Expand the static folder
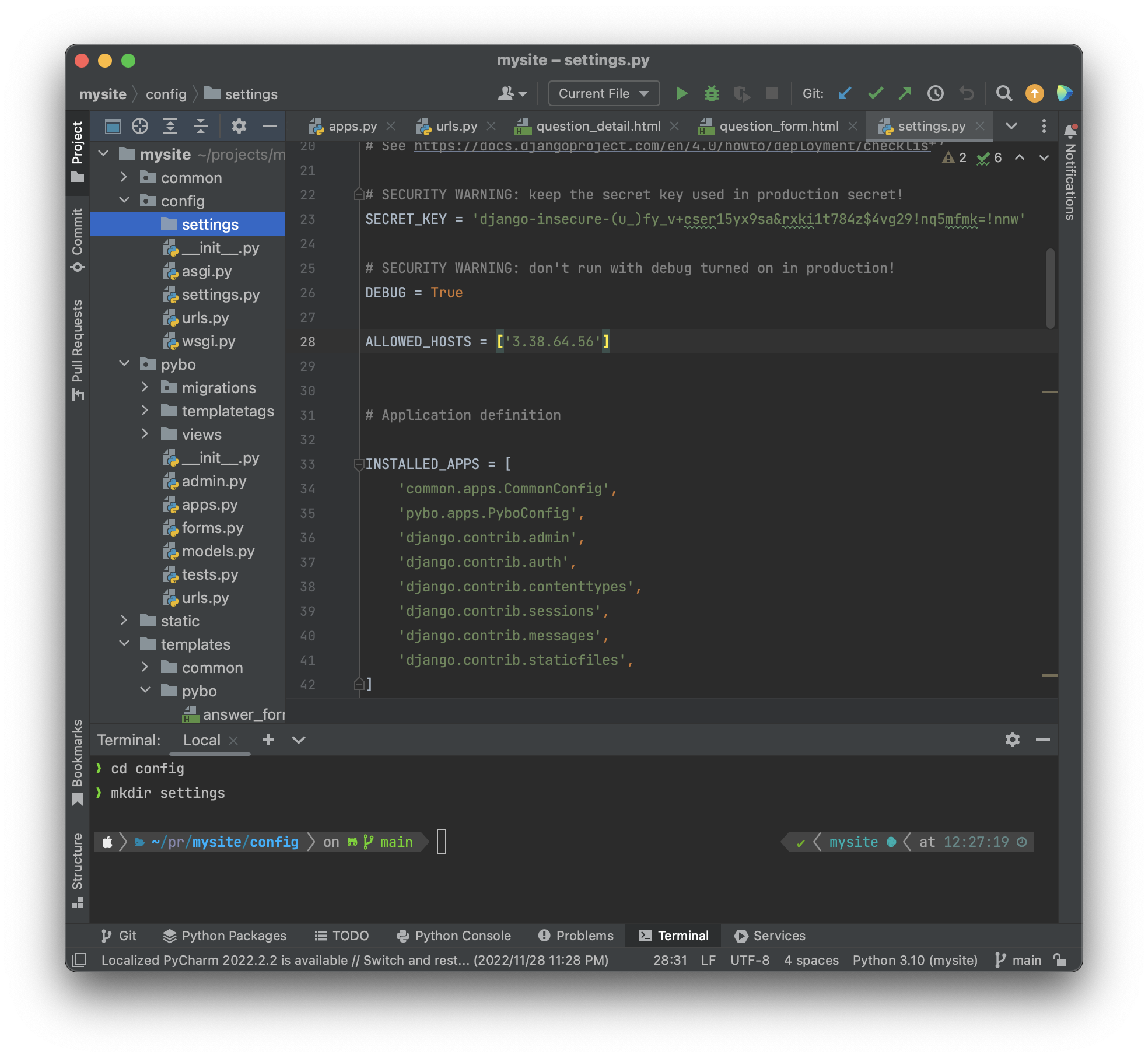The image size is (1148, 1058). [x=124, y=621]
